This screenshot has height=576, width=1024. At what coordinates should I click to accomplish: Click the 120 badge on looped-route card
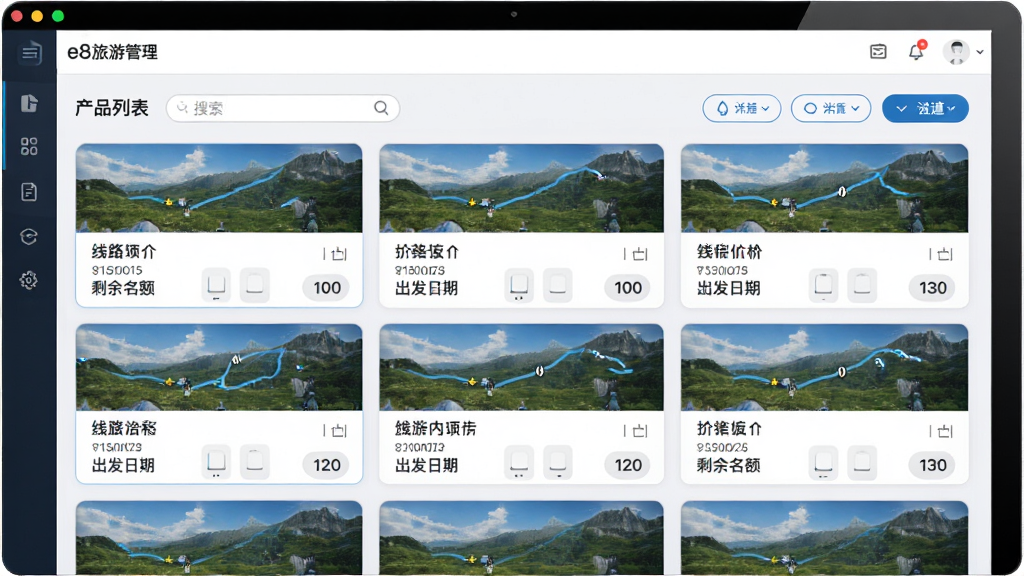(327, 465)
